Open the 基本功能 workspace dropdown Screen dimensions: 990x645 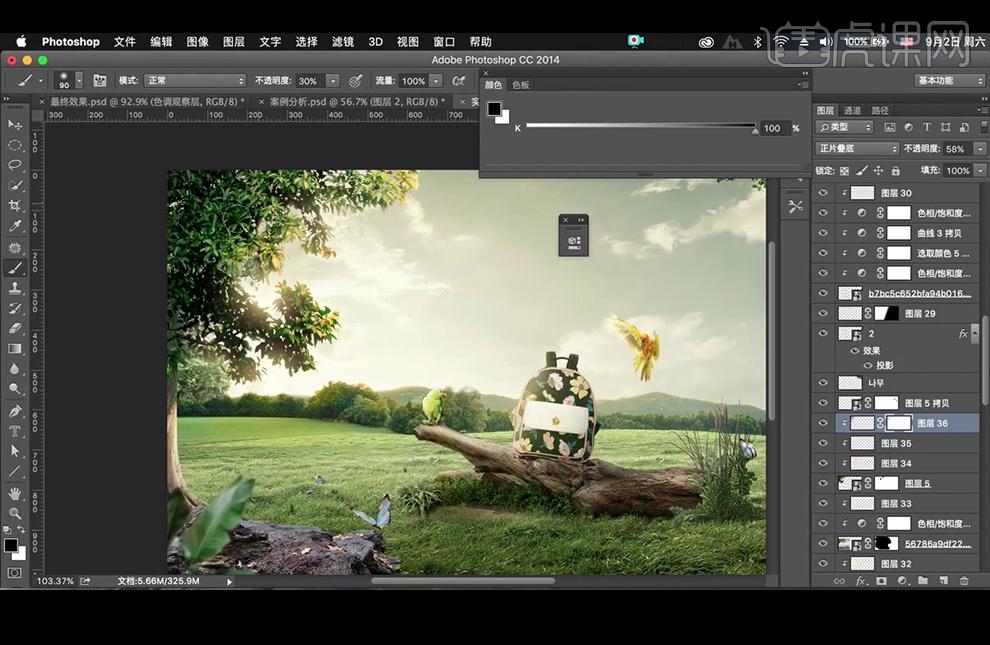(949, 81)
